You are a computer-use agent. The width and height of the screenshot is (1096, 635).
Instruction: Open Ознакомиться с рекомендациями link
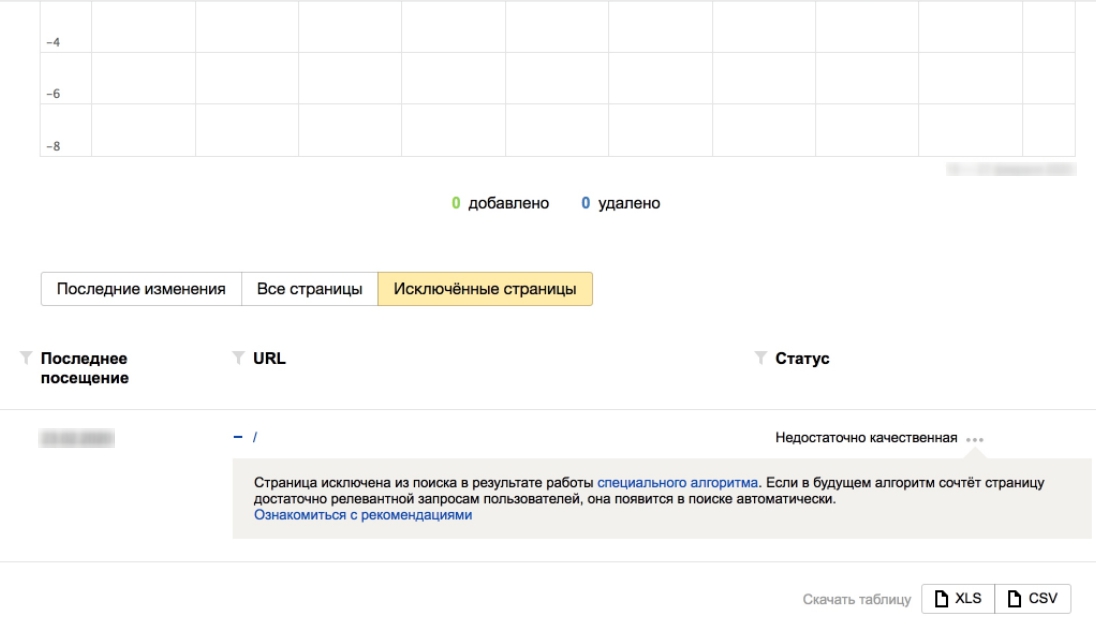(363, 515)
